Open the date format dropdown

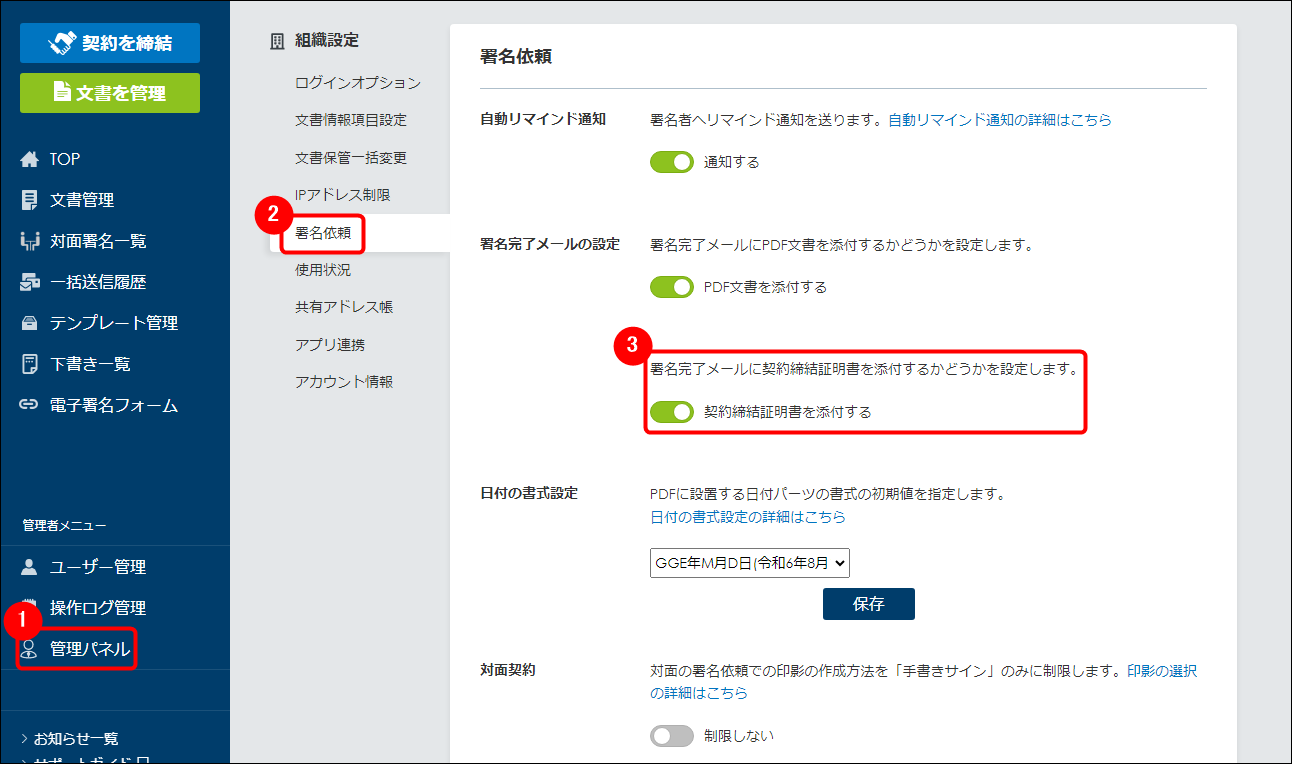[x=749, y=563]
